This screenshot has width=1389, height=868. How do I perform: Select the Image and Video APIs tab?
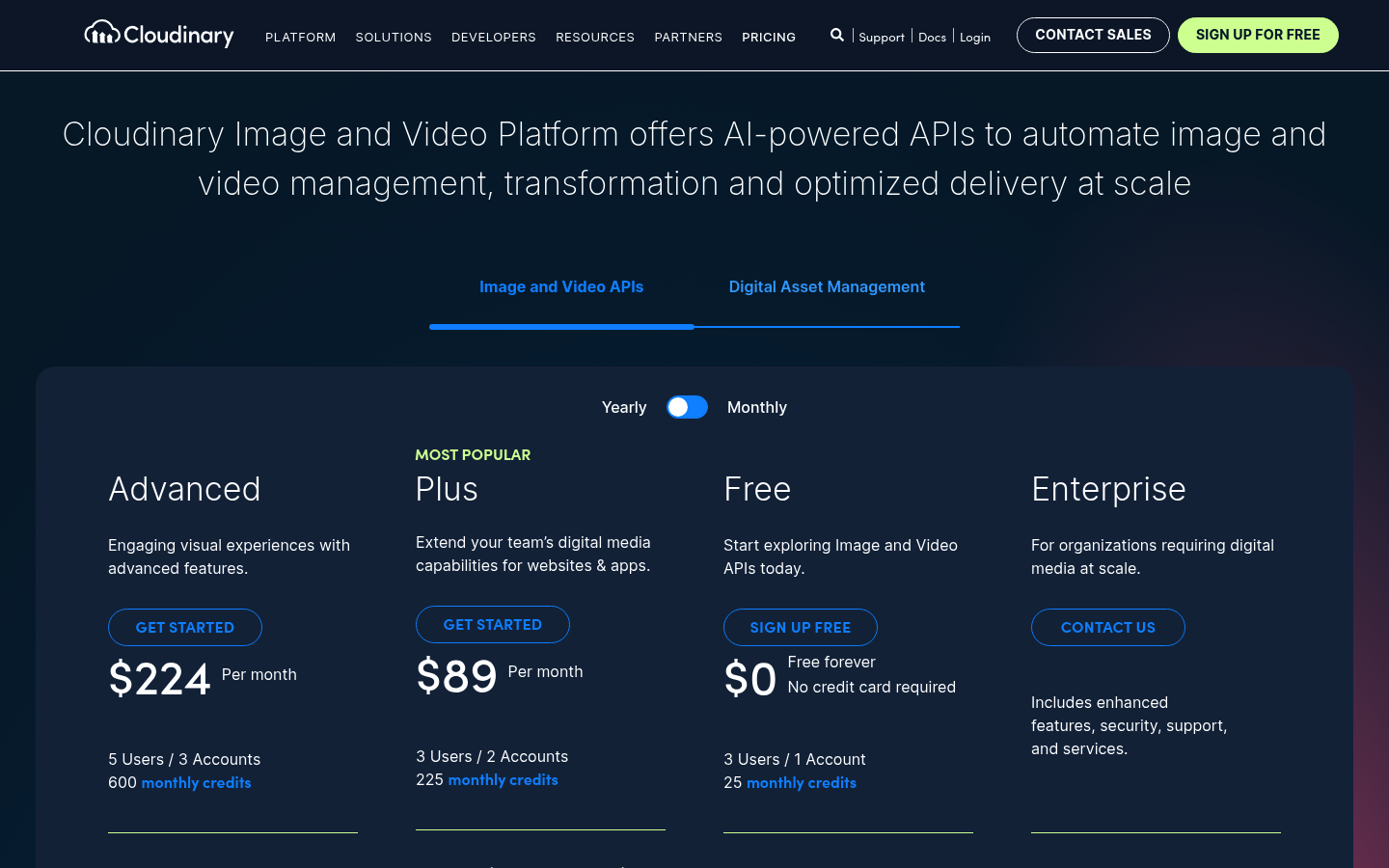(x=561, y=286)
